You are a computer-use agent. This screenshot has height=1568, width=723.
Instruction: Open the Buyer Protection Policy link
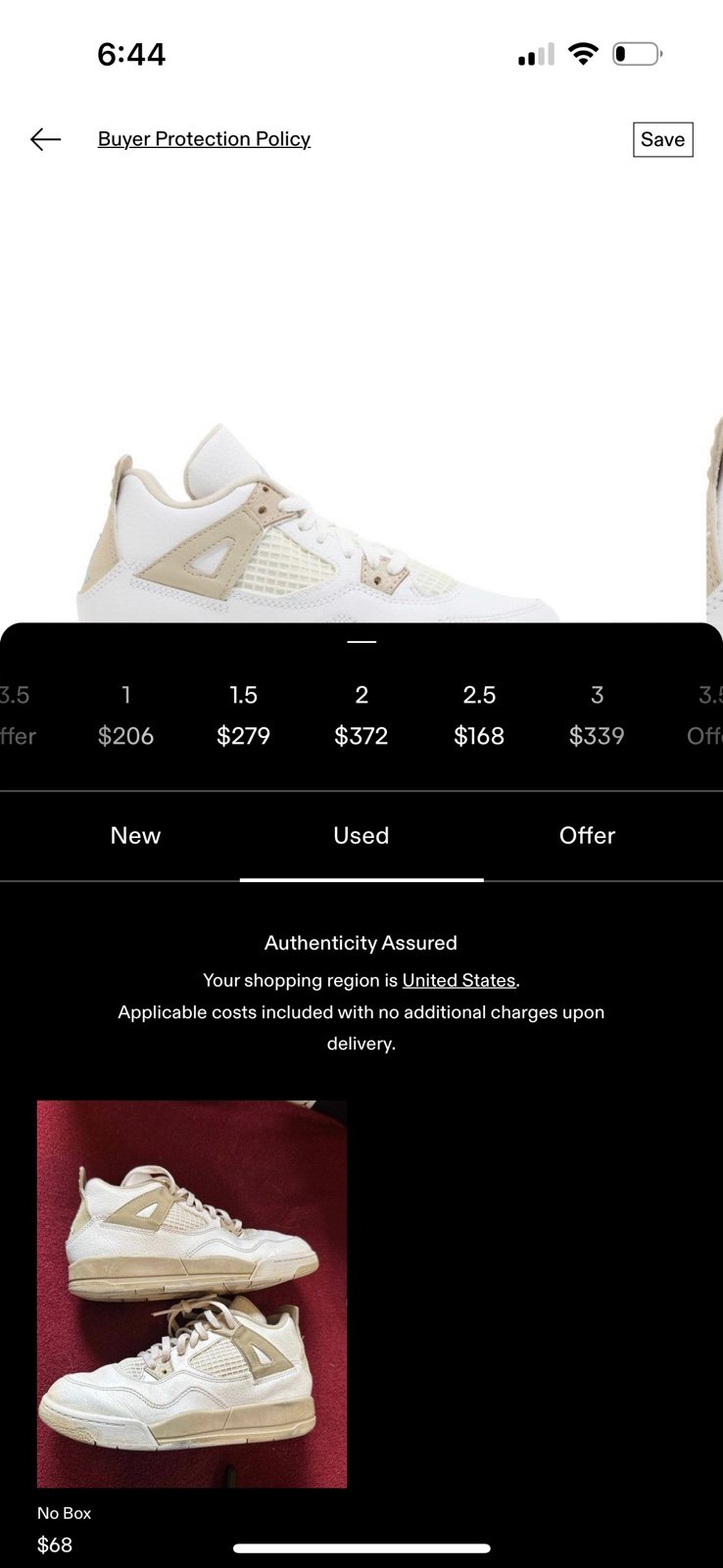(x=204, y=139)
